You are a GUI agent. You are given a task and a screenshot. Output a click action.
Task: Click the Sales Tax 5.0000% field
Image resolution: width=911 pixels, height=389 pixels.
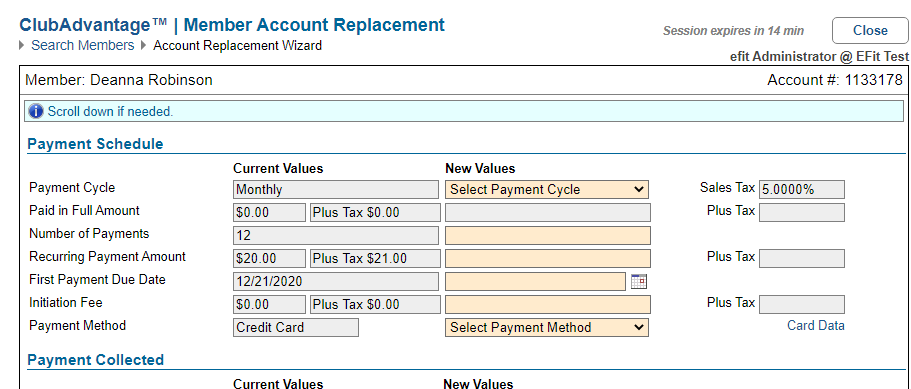pos(802,189)
